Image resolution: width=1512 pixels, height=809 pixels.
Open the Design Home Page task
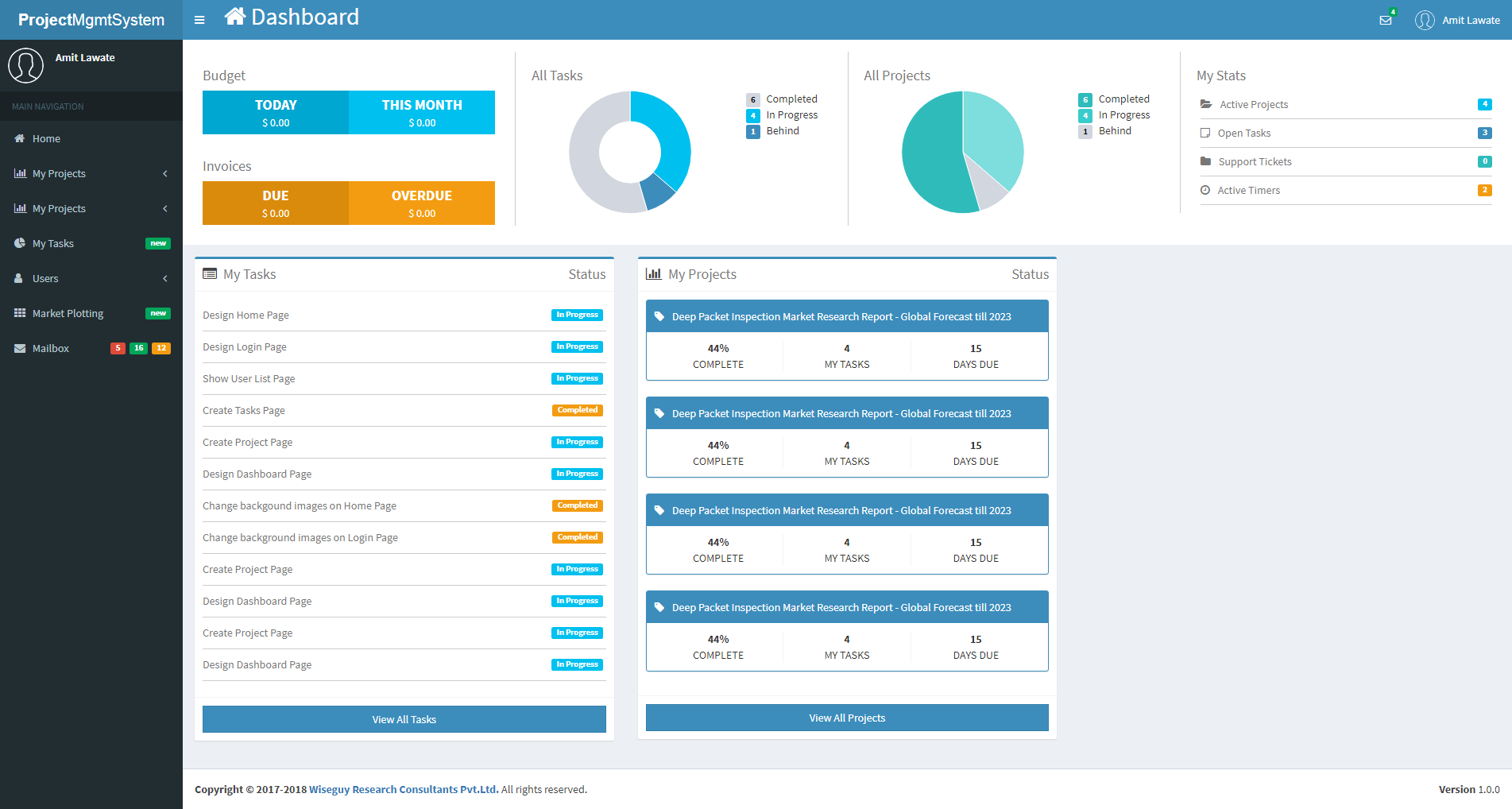pos(246,315)
